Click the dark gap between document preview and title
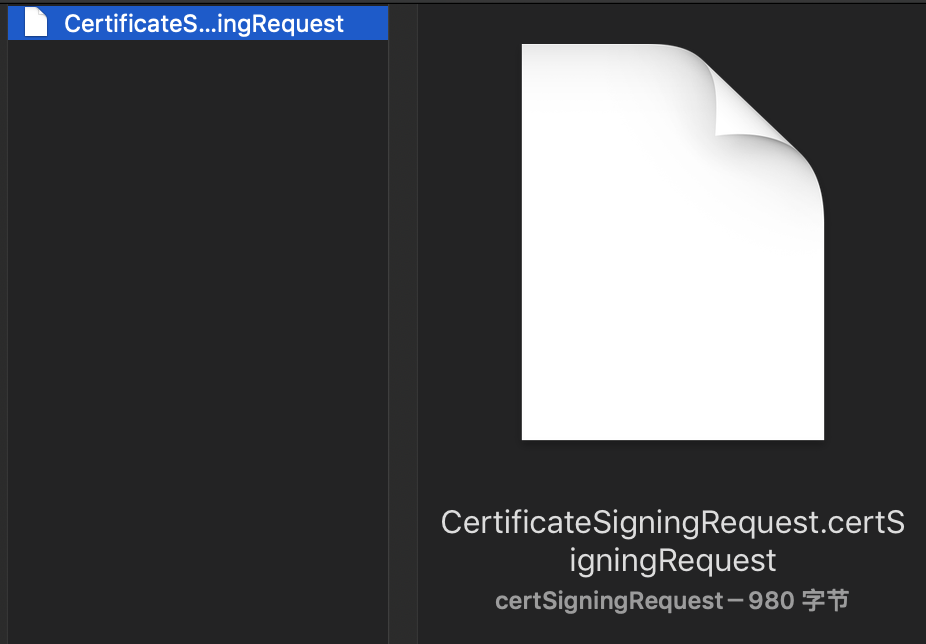 [673, 473]
